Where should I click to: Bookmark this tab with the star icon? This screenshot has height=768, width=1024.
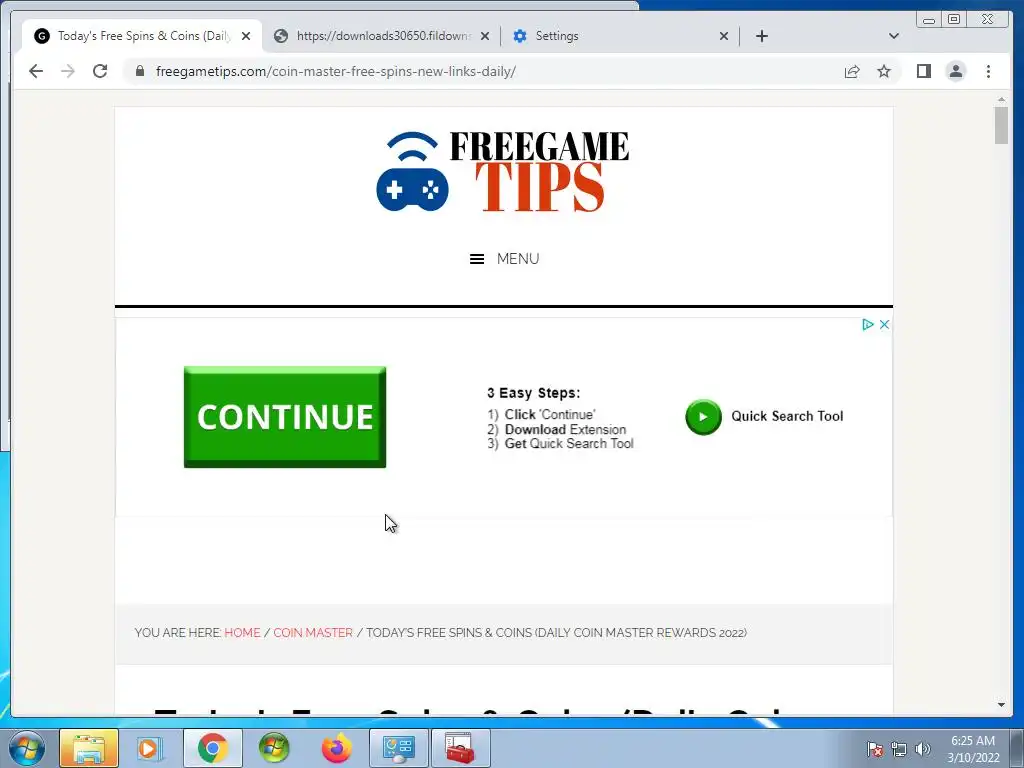click(x=884, y=71)
